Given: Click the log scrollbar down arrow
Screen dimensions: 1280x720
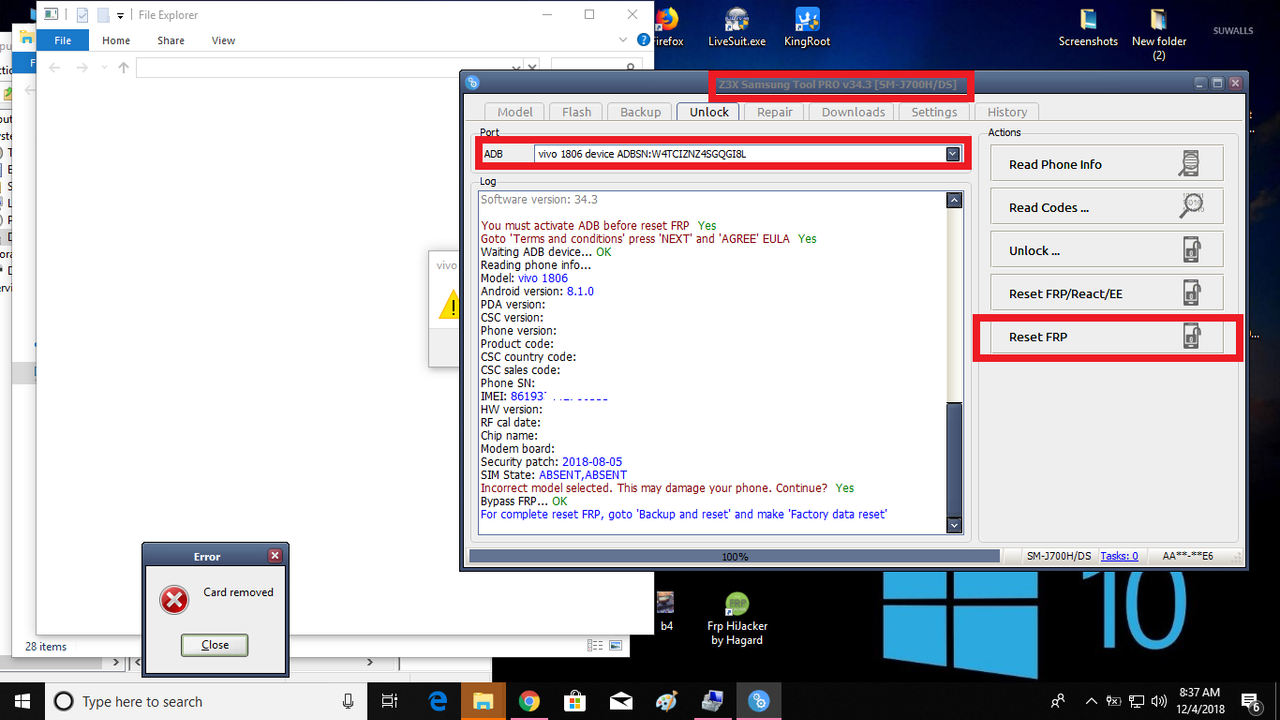Looking at the screenshot, I should [x=954, y=526].
